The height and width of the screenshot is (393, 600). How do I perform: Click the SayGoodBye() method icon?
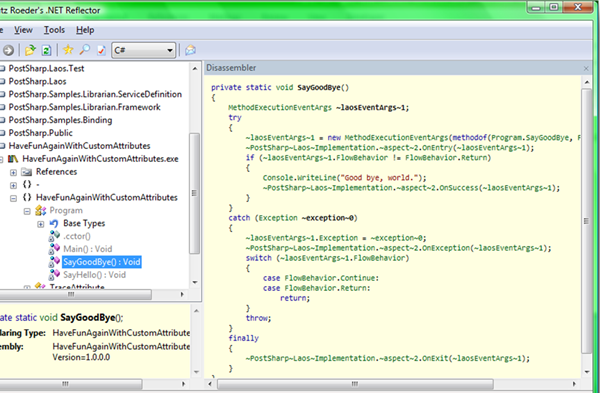54,262
